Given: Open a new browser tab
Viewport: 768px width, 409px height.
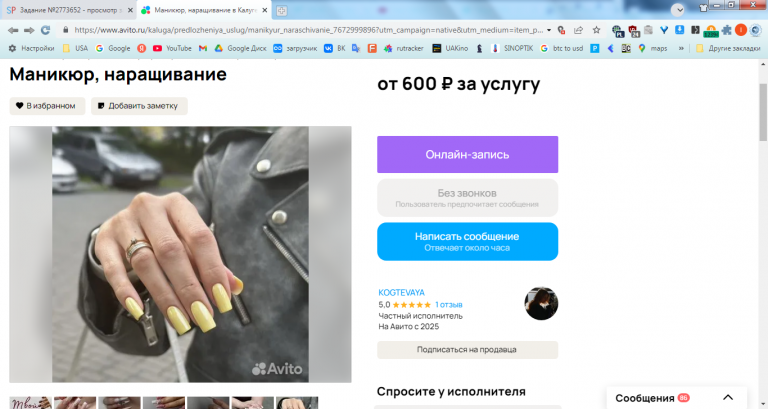Looking at the screenshot, I should [281, 10].
